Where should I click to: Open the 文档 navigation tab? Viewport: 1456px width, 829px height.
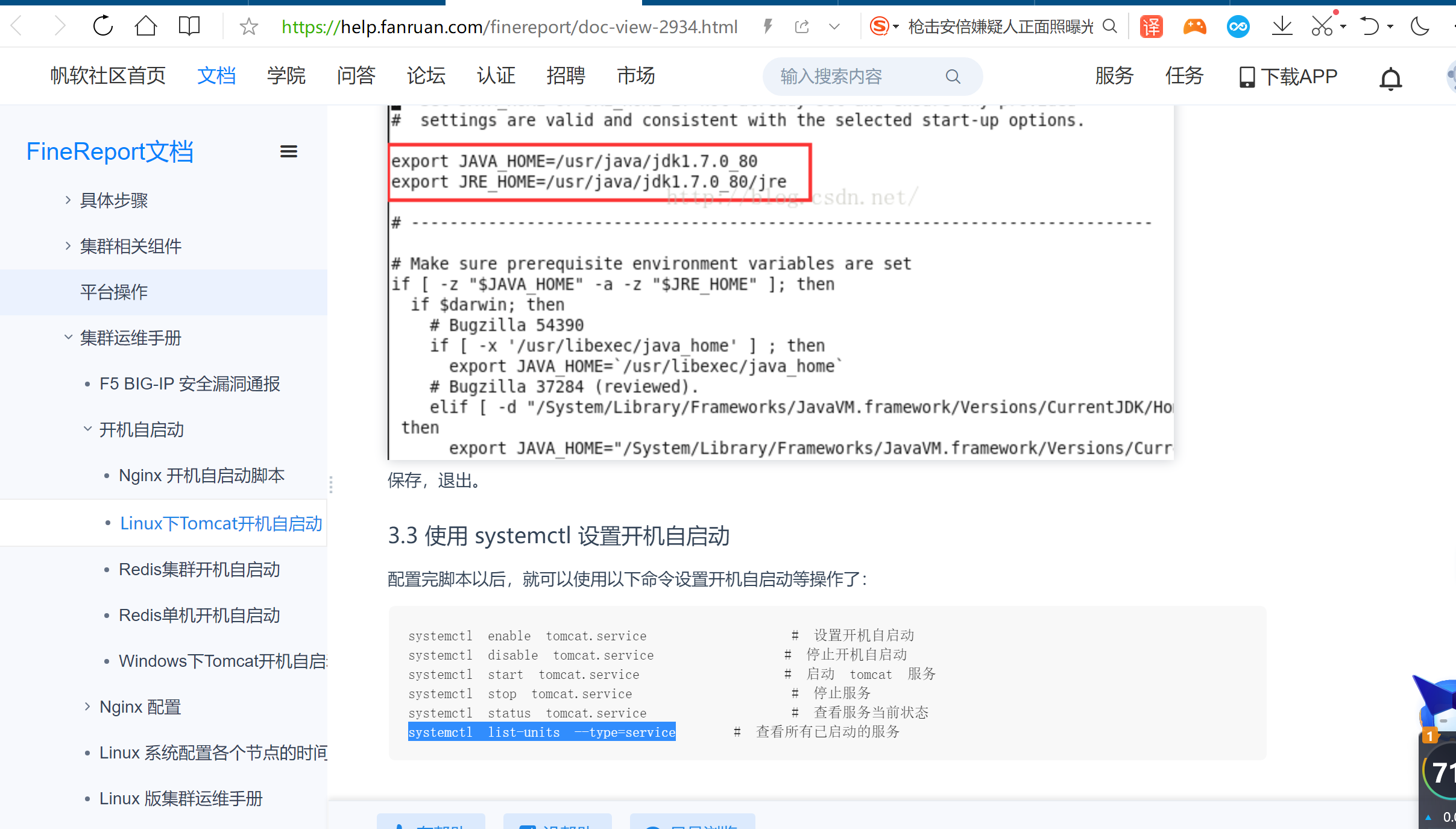click(216, 76)
